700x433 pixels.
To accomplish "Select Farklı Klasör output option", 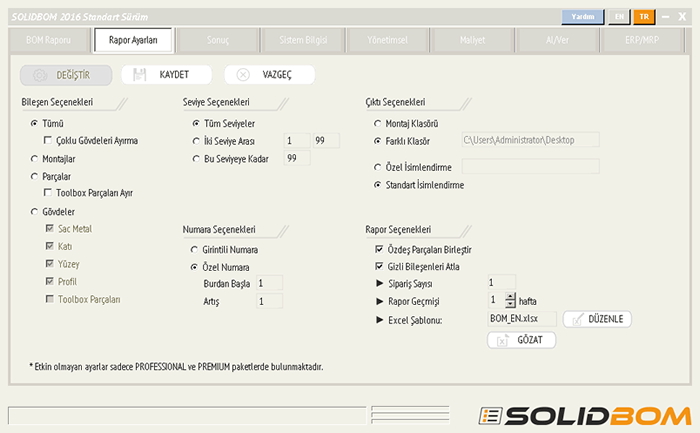I will point(378,141).
